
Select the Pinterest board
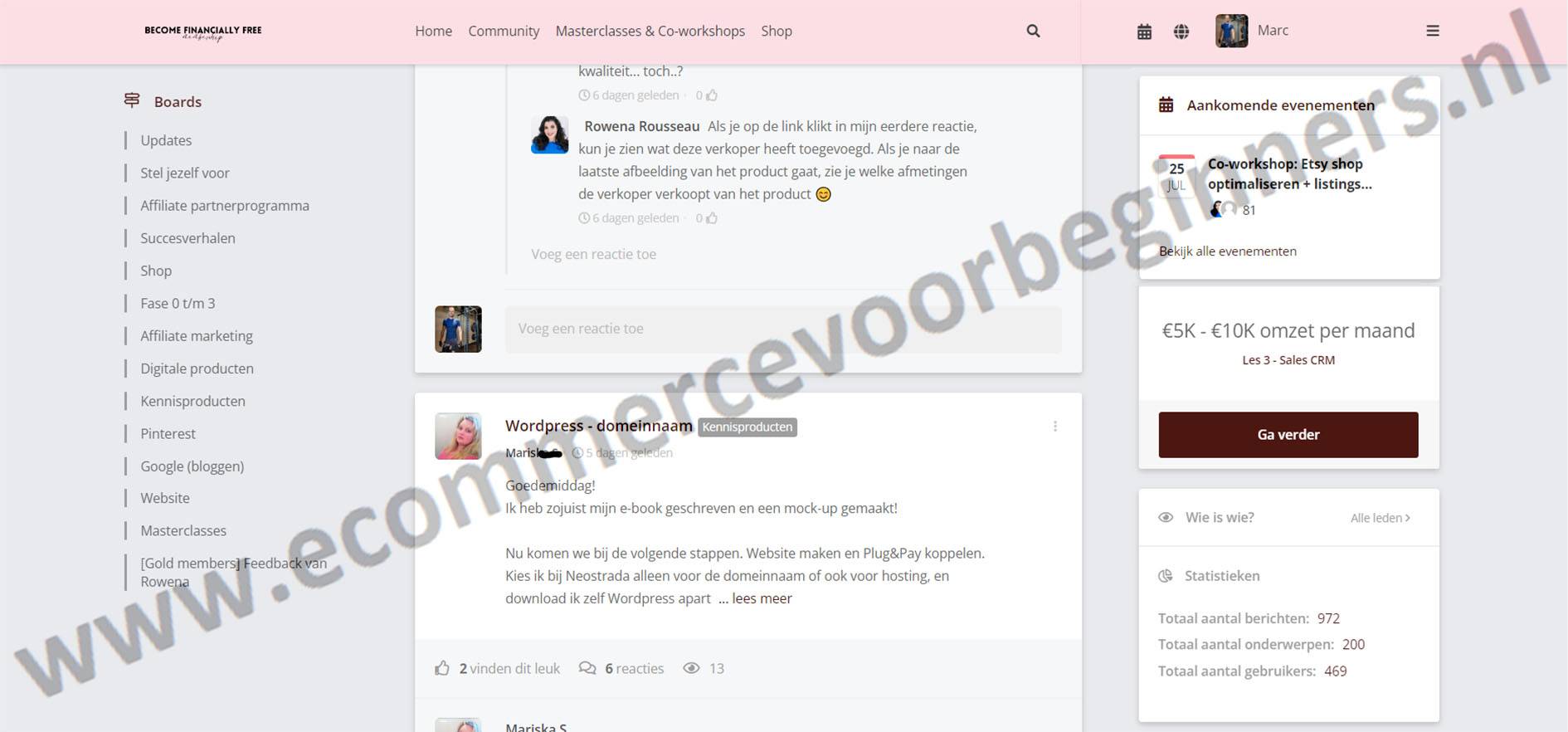[x=168, y=433]
